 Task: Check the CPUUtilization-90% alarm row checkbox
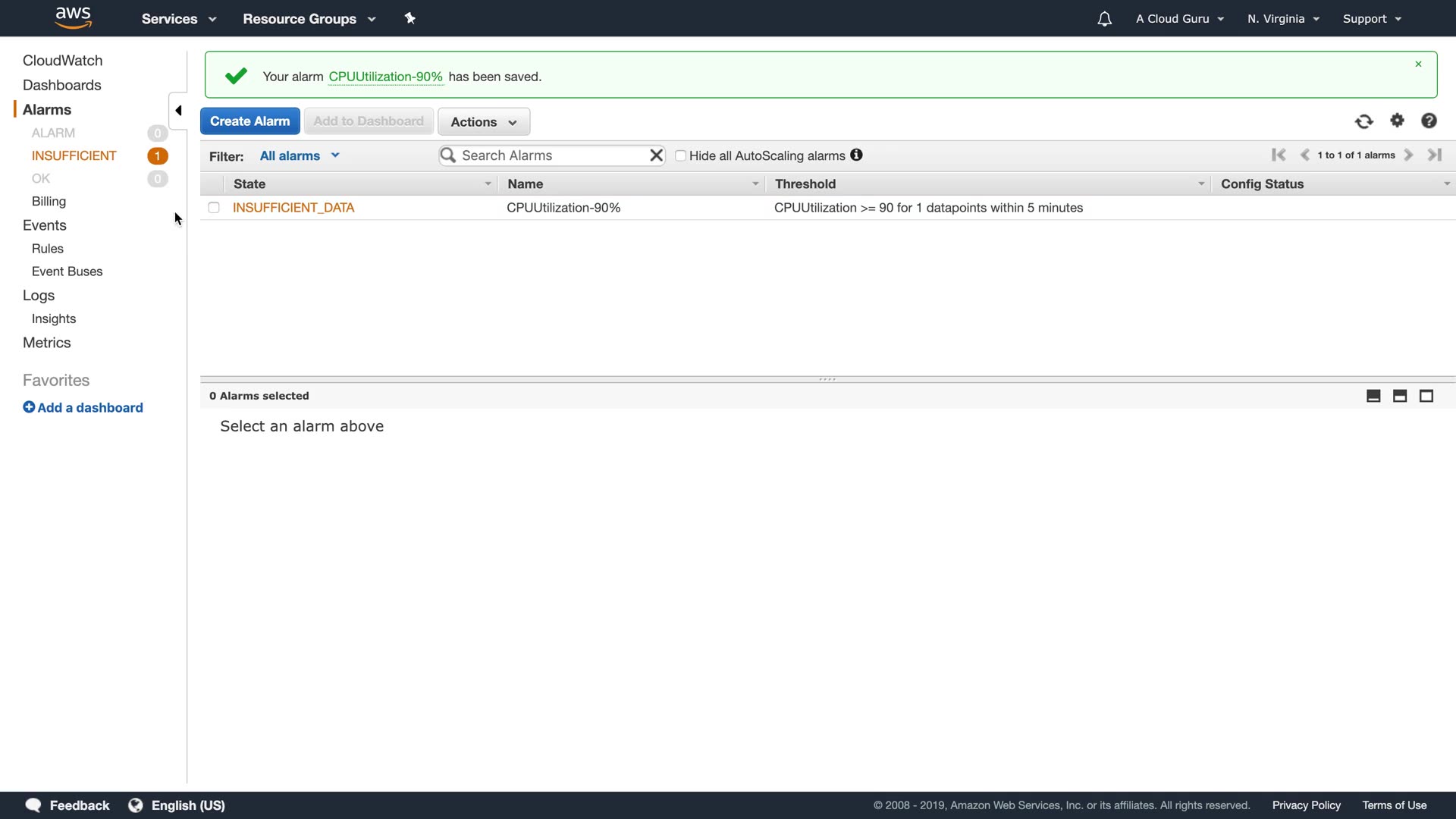214,208
